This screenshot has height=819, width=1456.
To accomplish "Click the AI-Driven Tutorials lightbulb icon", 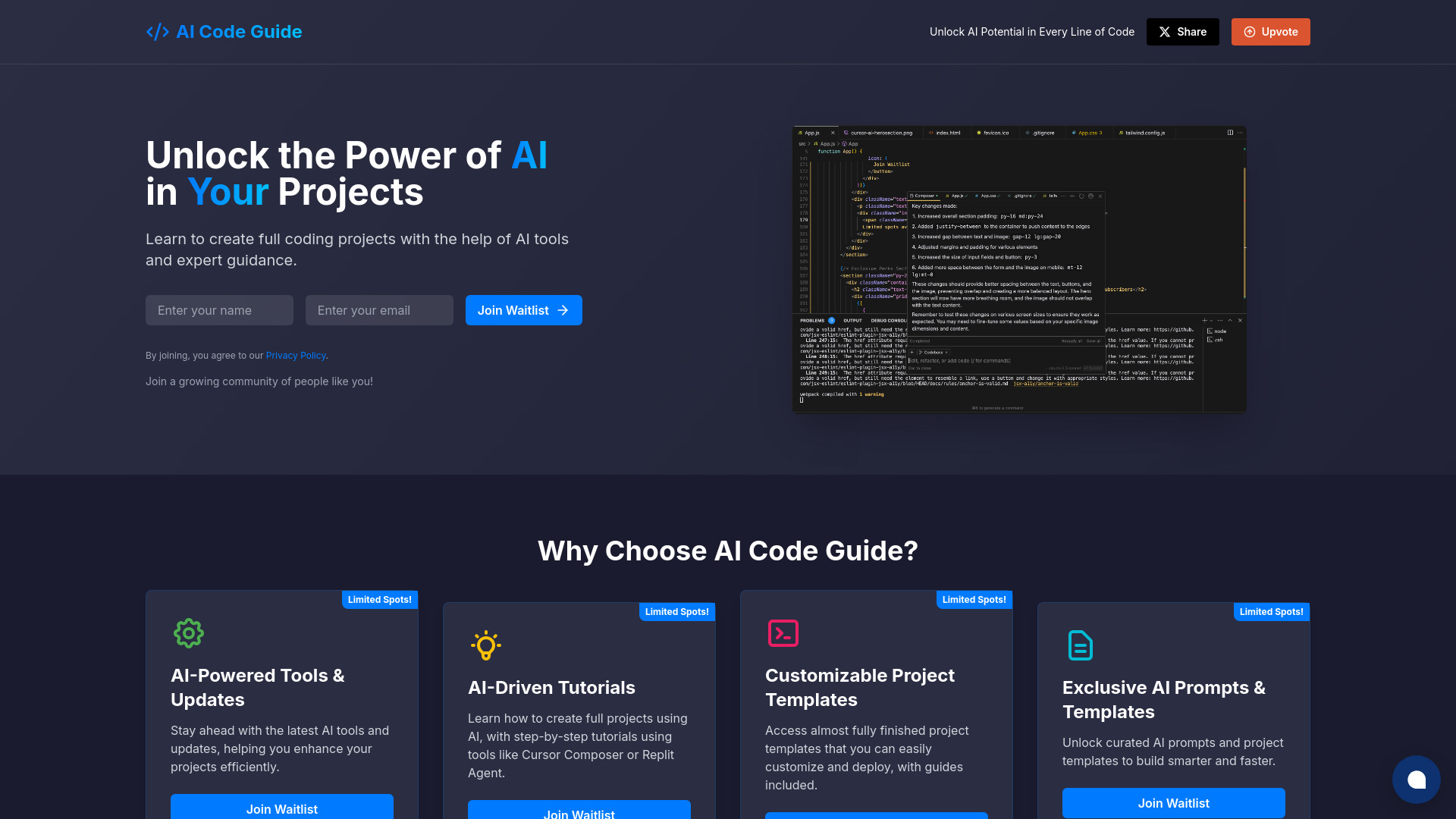I will [x=485, y=644].
